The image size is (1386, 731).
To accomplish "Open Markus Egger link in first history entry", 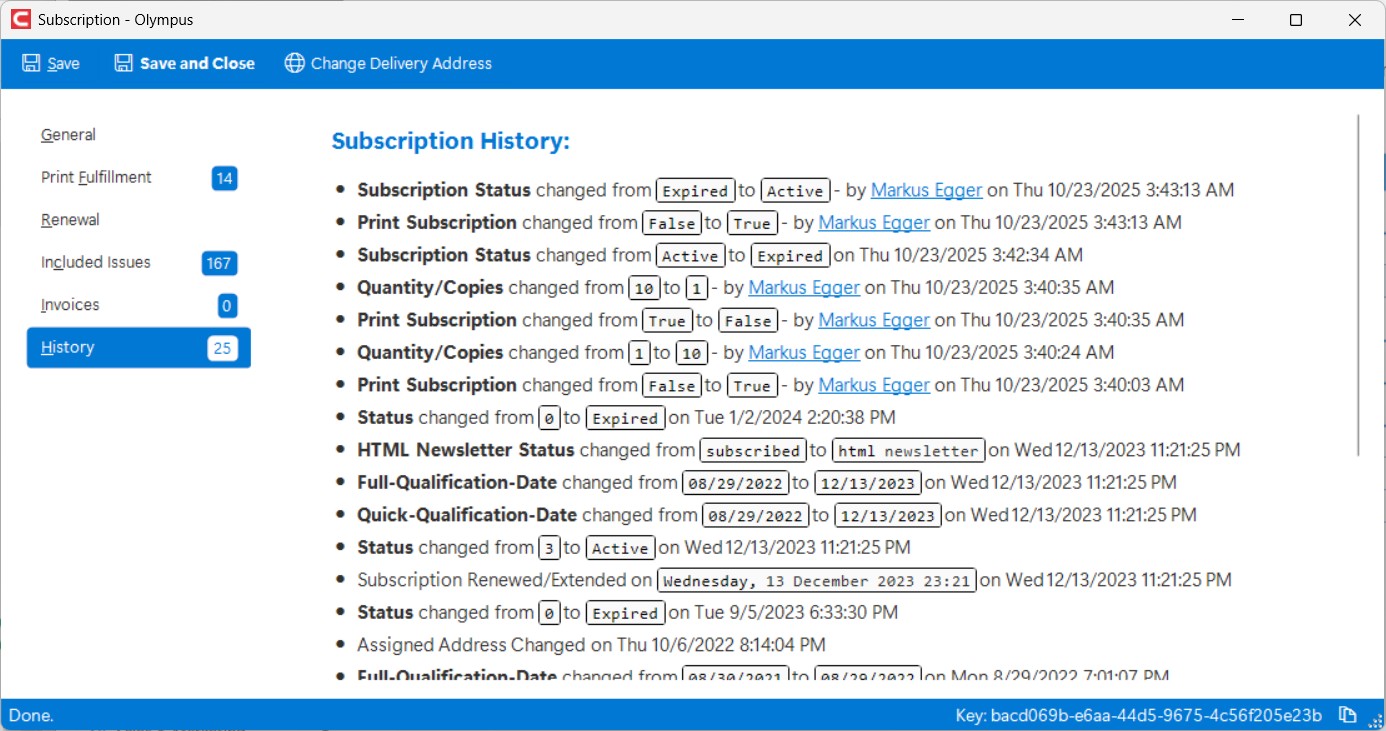I will [x=926, y=190].
